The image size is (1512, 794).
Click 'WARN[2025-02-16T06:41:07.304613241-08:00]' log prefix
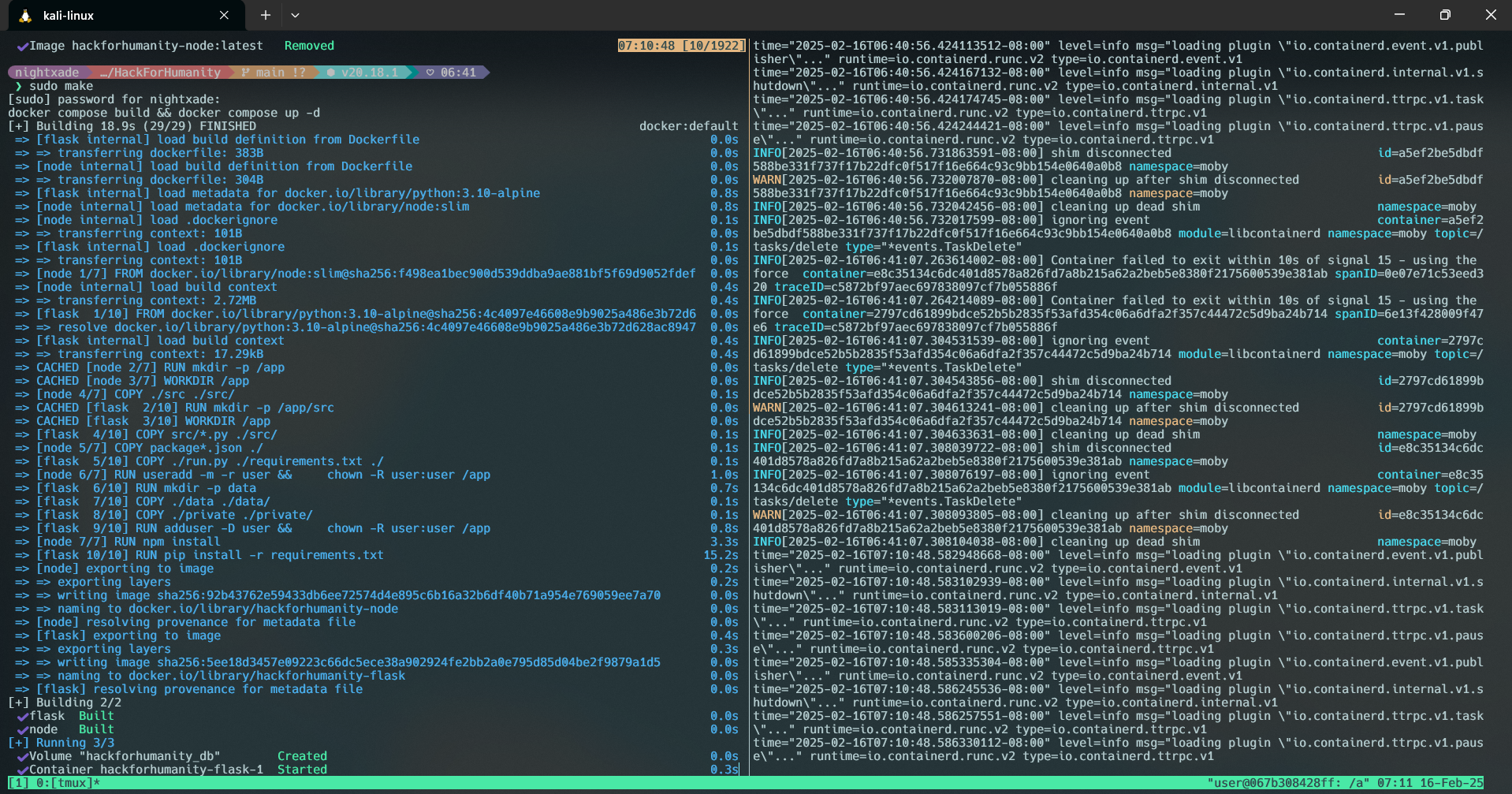tap(898, 408)
